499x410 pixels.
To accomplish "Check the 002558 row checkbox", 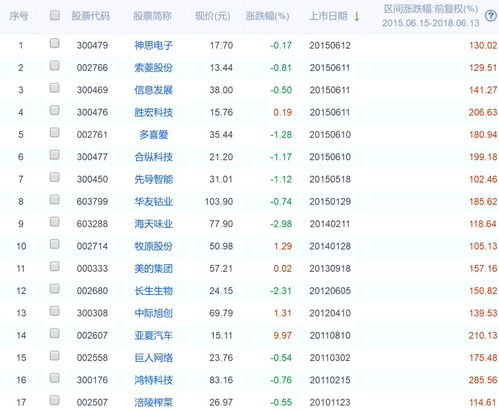I will pos(55,356).
